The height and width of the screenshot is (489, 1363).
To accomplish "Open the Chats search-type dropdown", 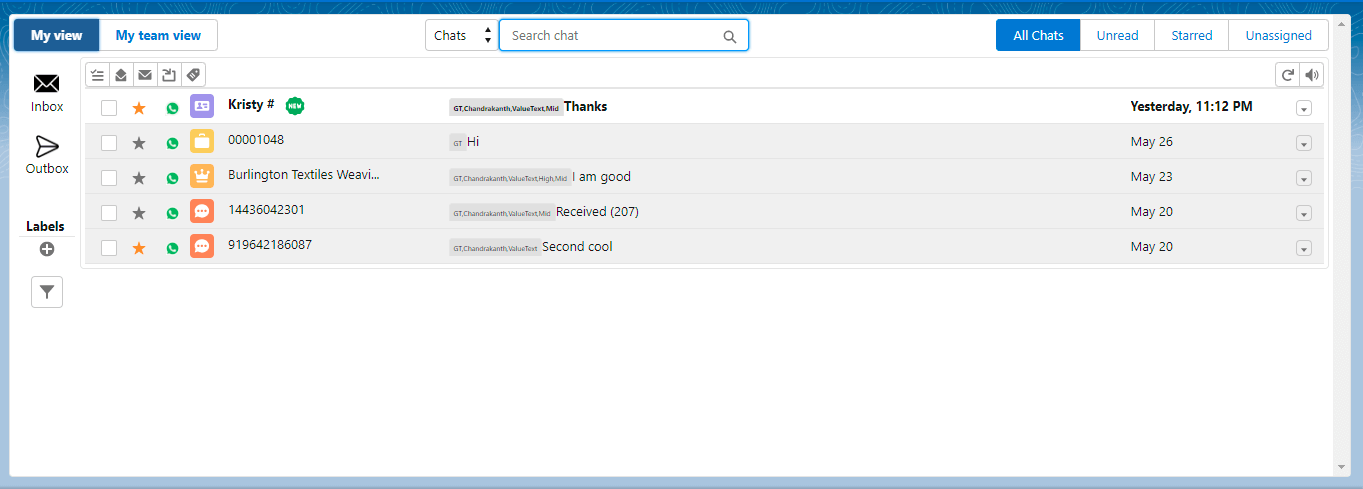I will pos(462,35).
